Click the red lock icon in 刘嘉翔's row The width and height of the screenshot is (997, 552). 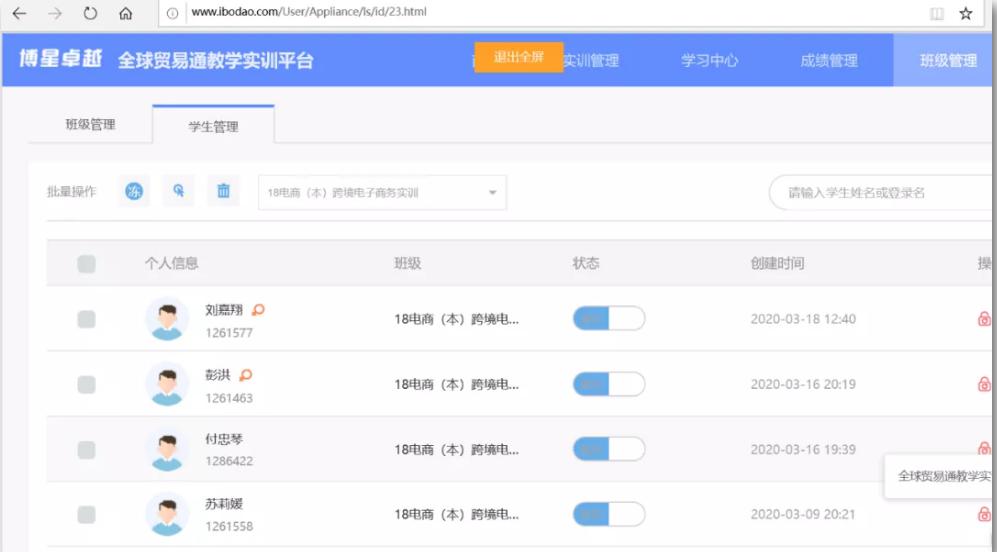tap(984, 319)
